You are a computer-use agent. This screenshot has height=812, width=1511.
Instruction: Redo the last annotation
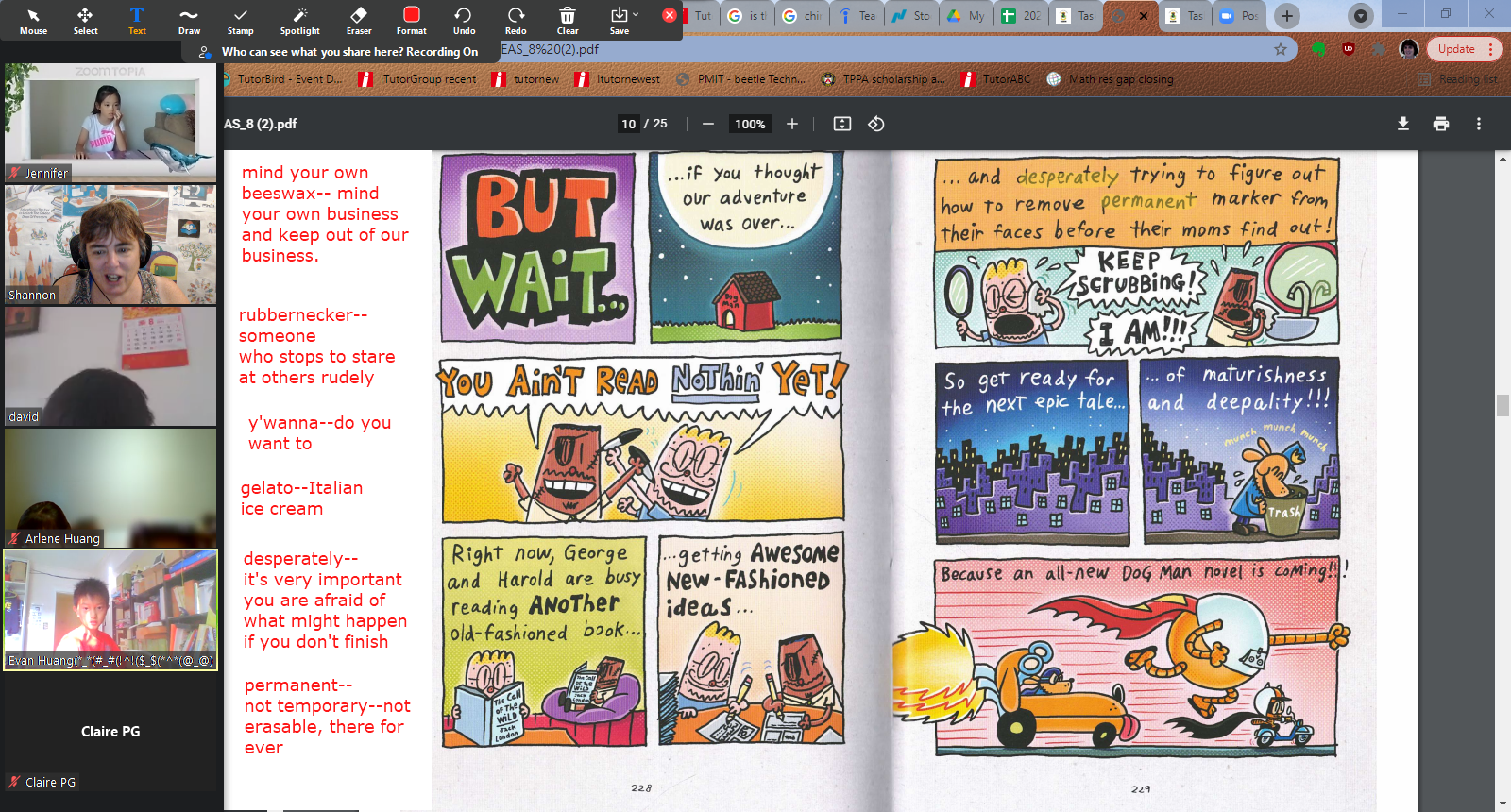(x=516, y=21)
